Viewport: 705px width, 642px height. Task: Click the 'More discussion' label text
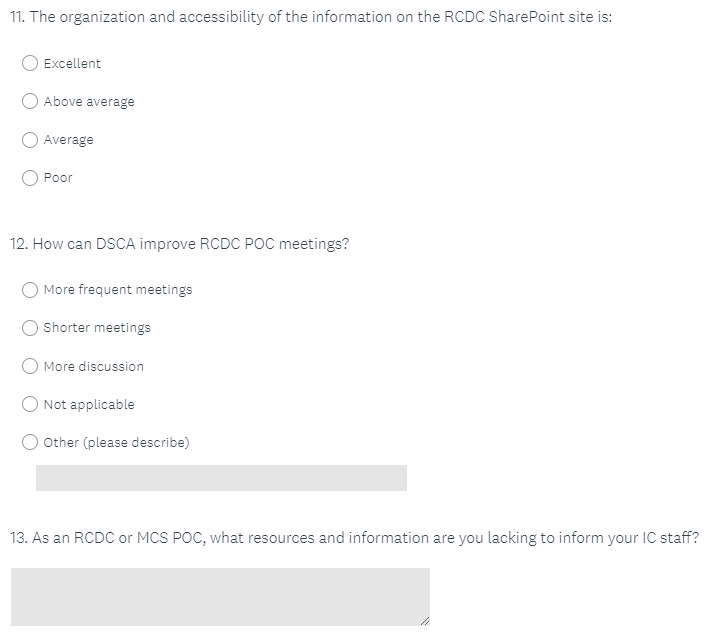coord(94,367)
